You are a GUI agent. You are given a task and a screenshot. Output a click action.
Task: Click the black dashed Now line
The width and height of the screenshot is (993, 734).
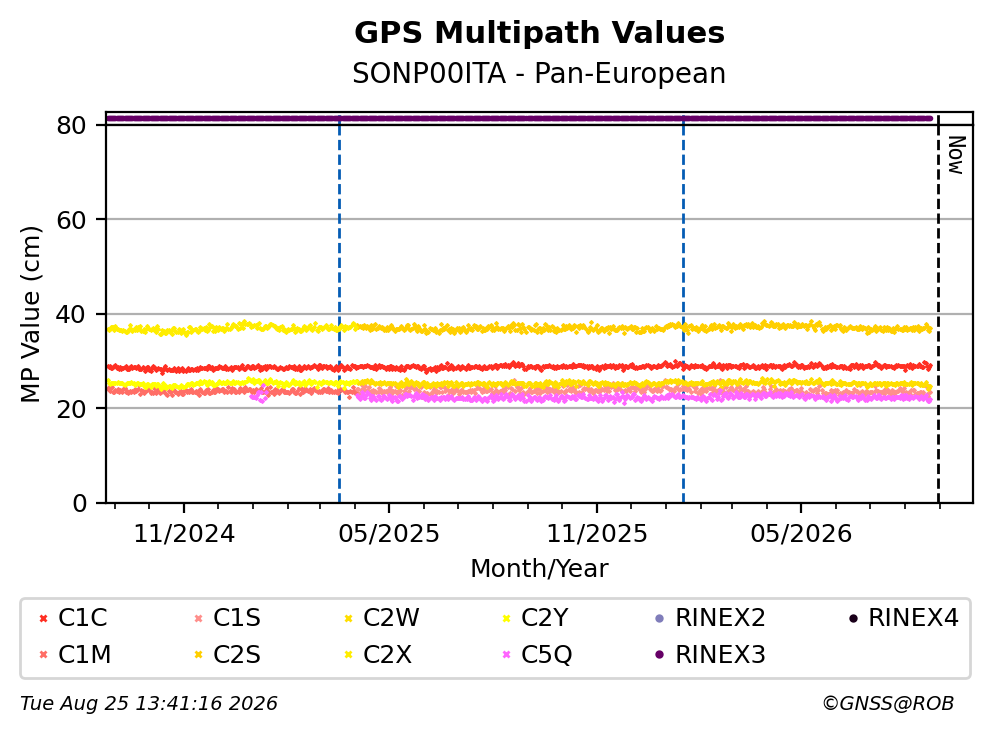click(x=938, y=310)
